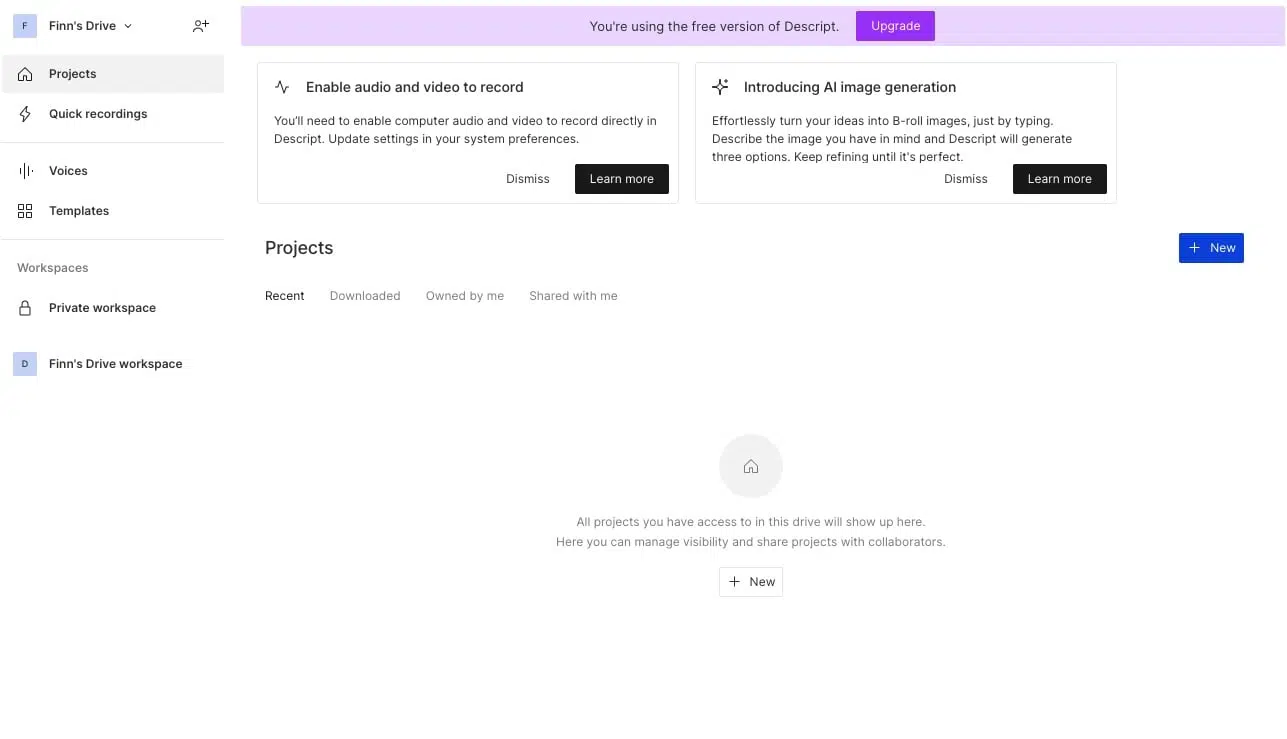The image size is (1287, 739).
Task: Select the Private workspace lock icon
Action: click(24, 307)
